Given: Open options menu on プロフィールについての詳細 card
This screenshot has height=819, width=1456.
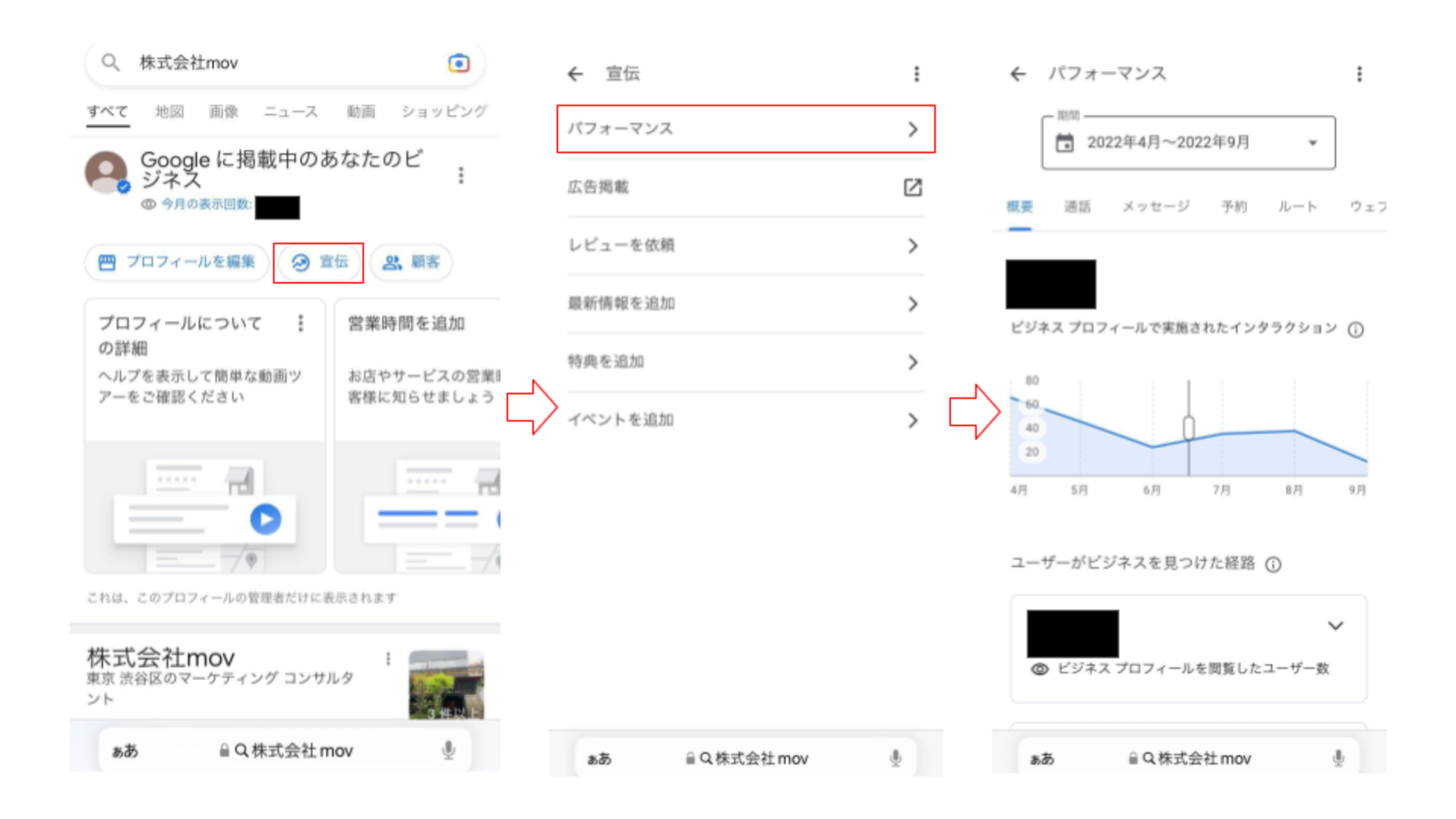Looking at the screenshot, I should 300,323.
